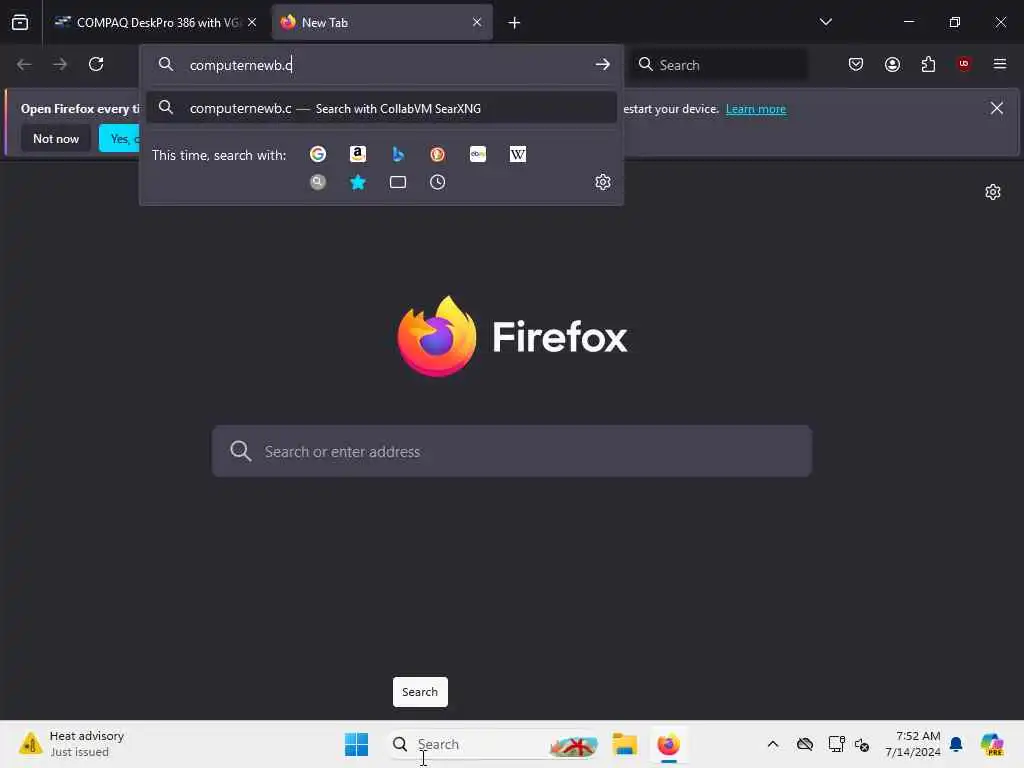Follow the Learn more link
Image resolution: width=1024 pixels, height=768 pixels.
coord(756,109)
